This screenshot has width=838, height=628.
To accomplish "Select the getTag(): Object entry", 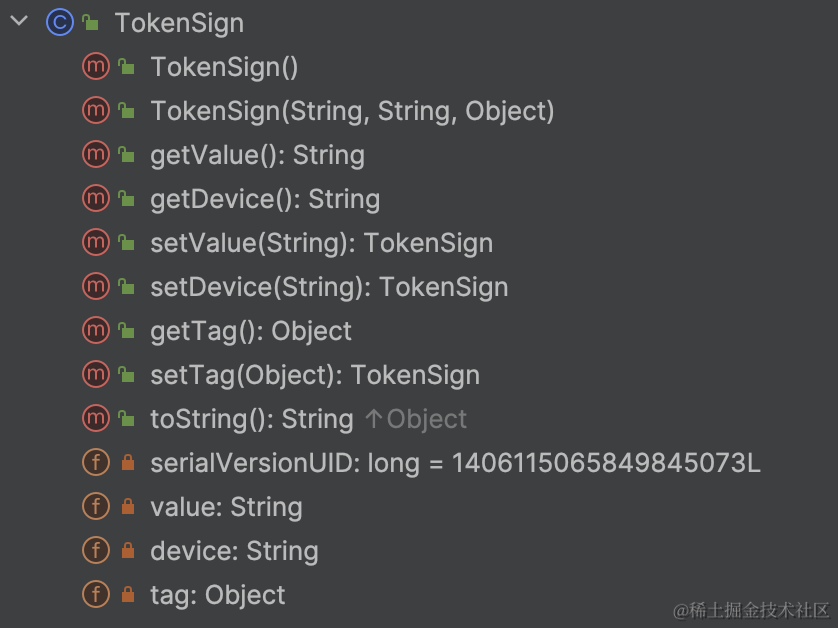I will pyautogui.click(x=250, y=331).
